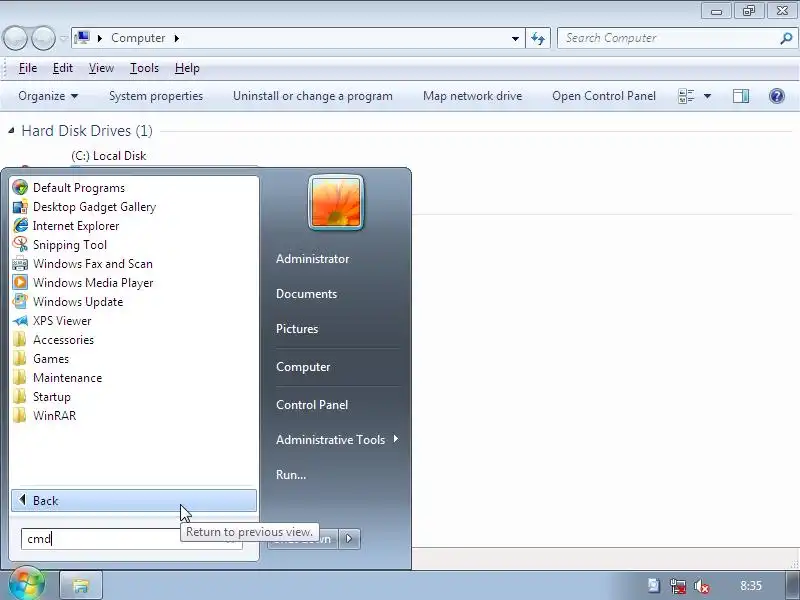
Task: Click the Back button in the Start menu
Action: [x=134, y=501]
